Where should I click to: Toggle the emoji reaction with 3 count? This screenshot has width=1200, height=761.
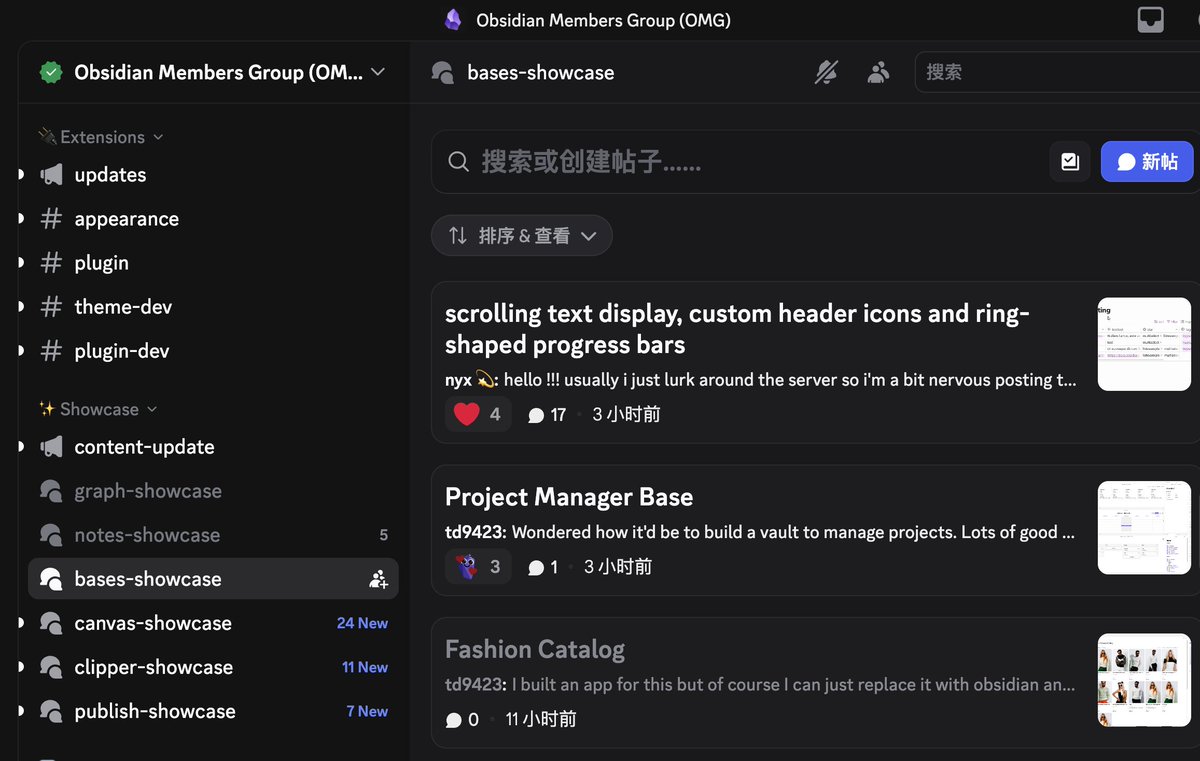coord(478,566)
